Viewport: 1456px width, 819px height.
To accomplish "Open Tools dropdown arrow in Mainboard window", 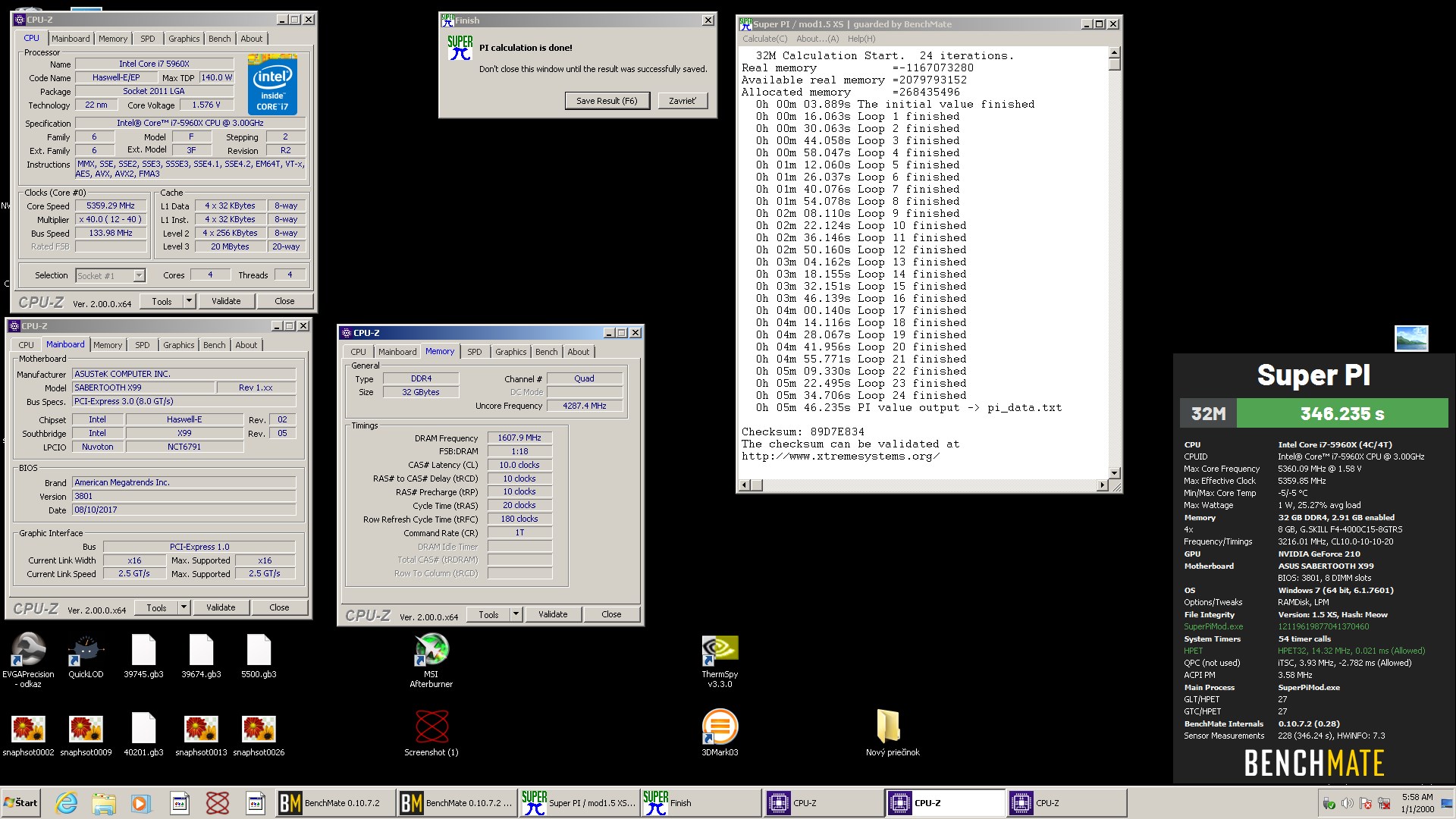I will (x=183, y=607).
